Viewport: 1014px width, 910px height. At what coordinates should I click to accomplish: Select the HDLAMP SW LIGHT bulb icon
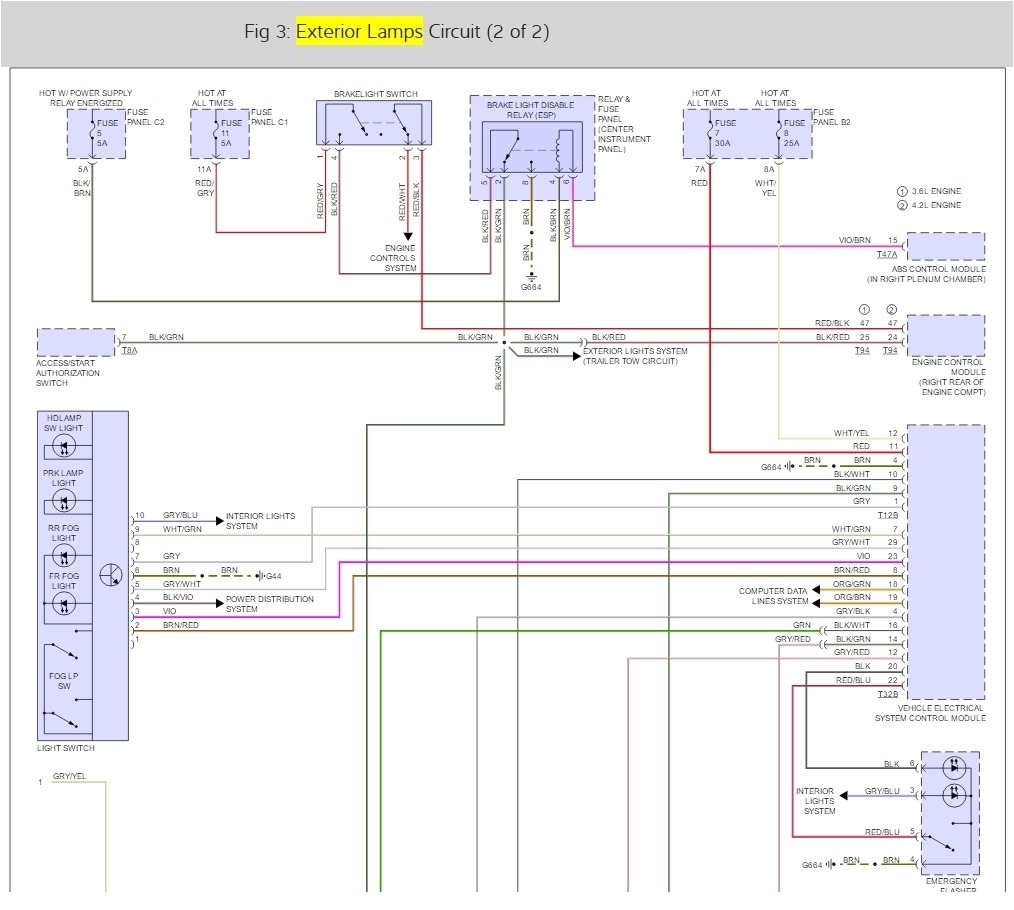[x=63, y=447]
